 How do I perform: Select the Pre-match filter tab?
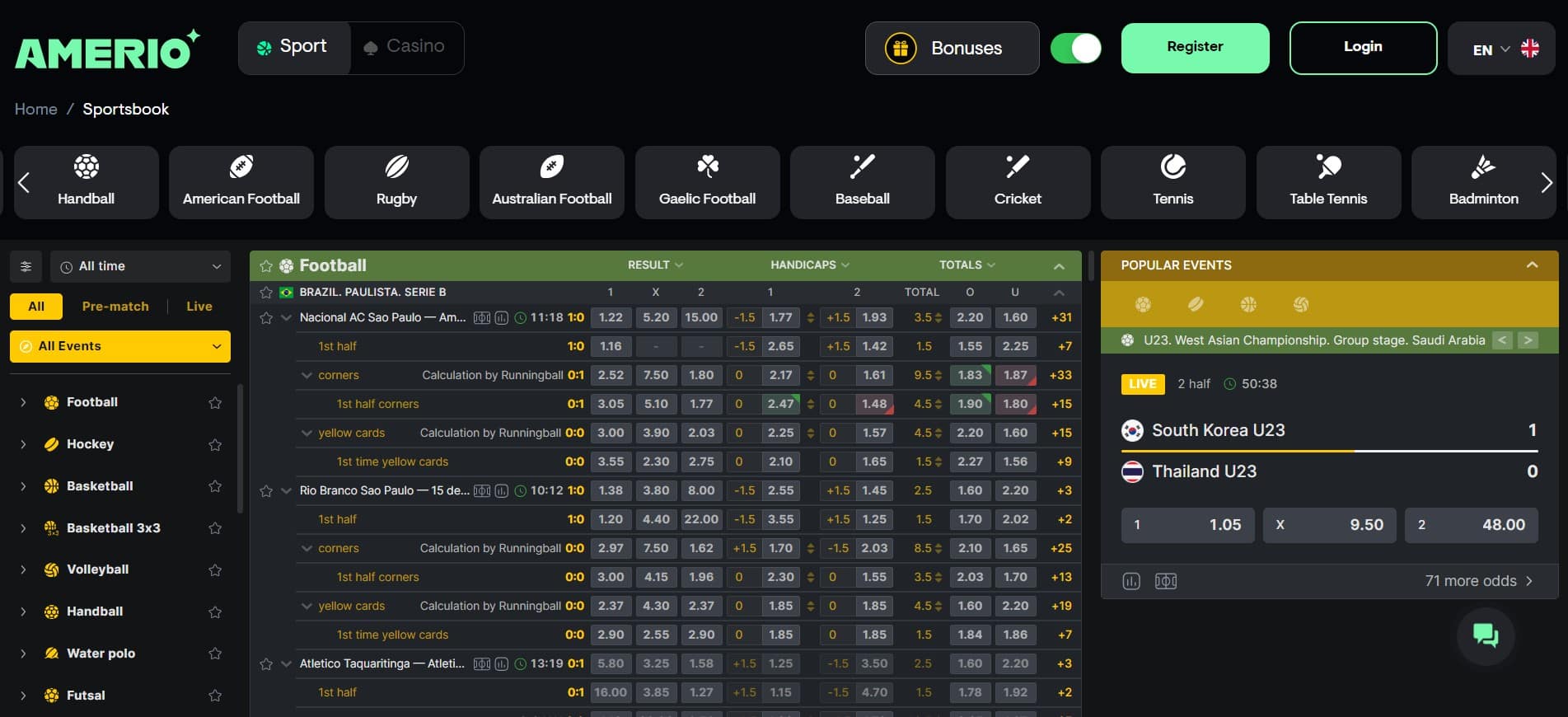click(115, 306)
